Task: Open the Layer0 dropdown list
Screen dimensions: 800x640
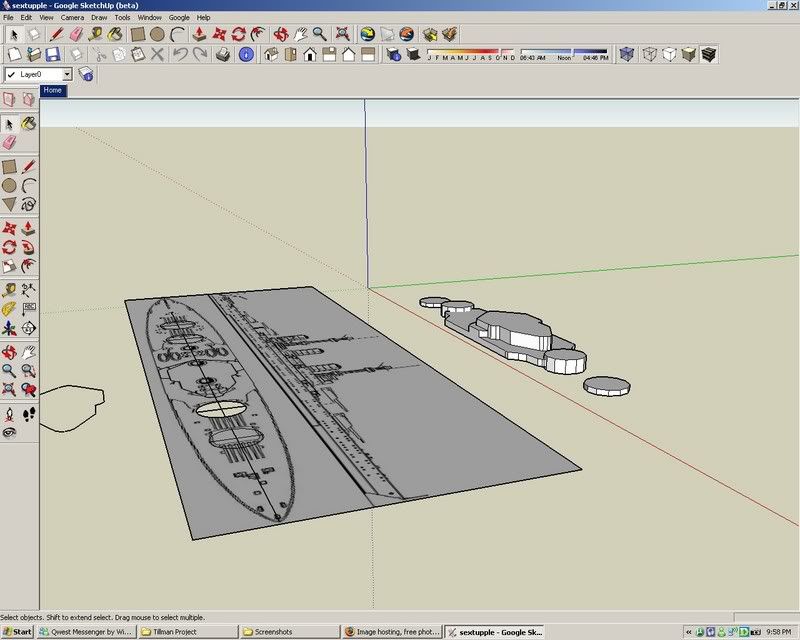Action: (67, 75)
